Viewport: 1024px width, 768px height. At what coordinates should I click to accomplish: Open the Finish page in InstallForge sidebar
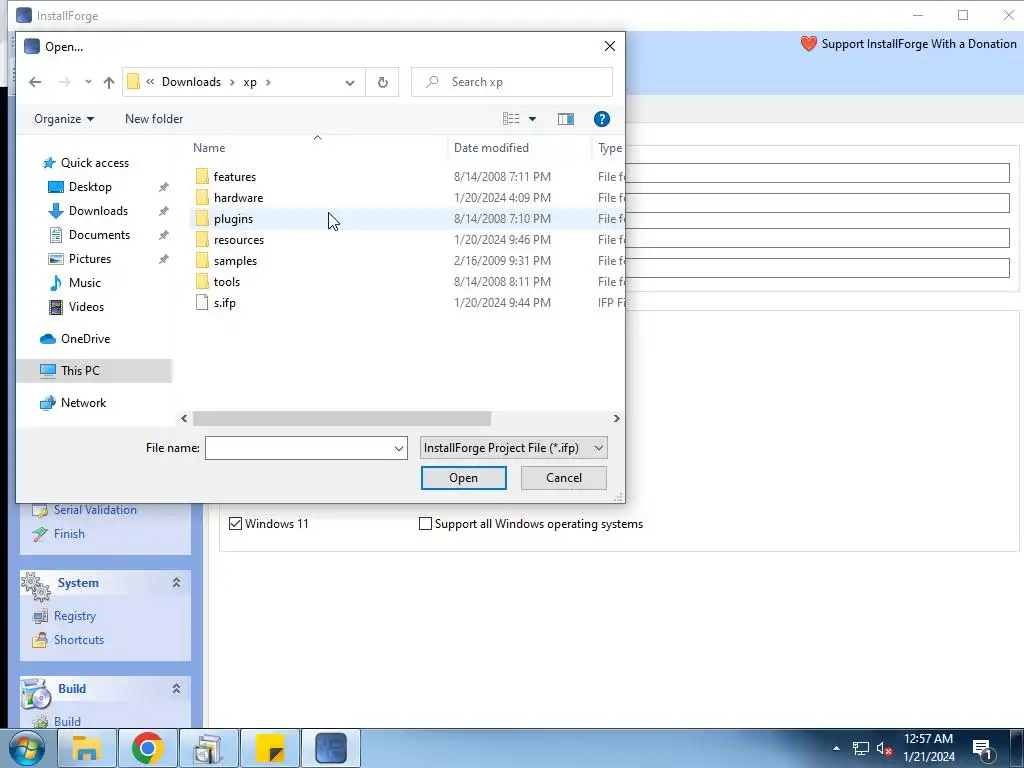[x=69, y=534]
